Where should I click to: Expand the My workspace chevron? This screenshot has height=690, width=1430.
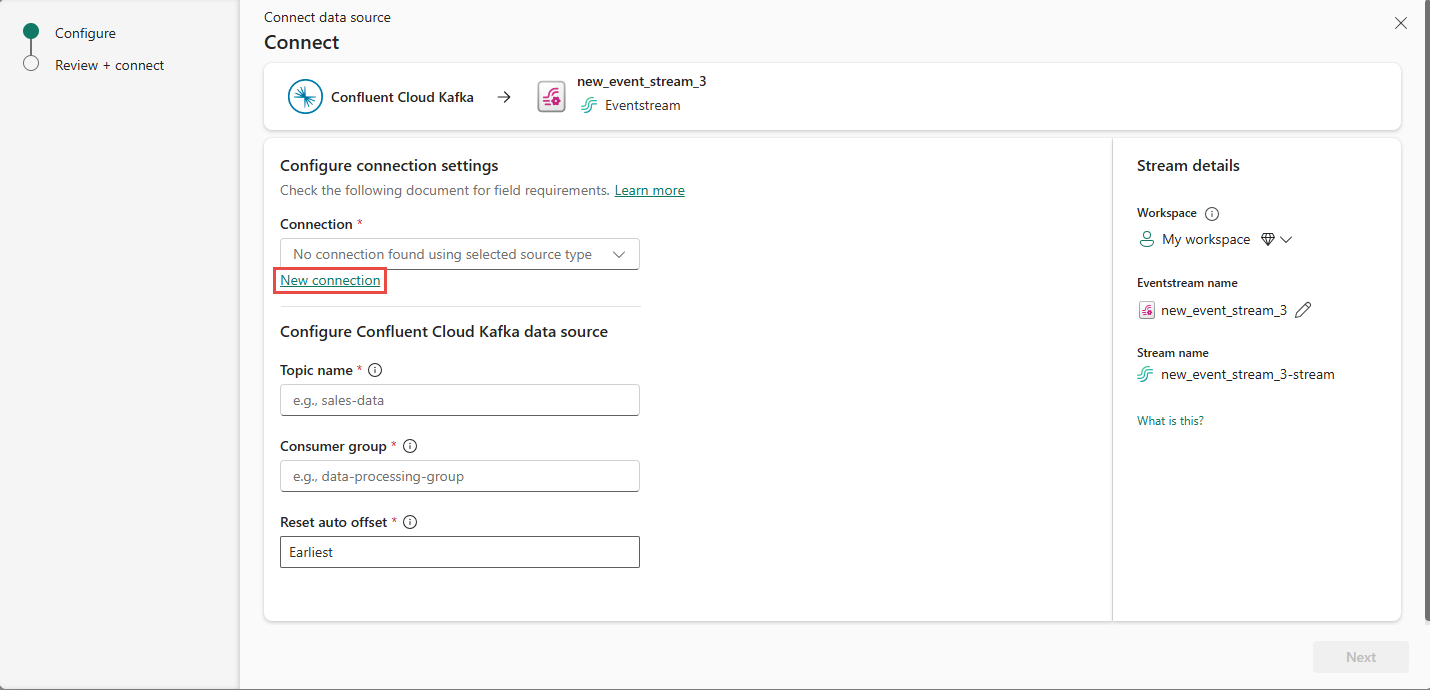pos(1286,239)
